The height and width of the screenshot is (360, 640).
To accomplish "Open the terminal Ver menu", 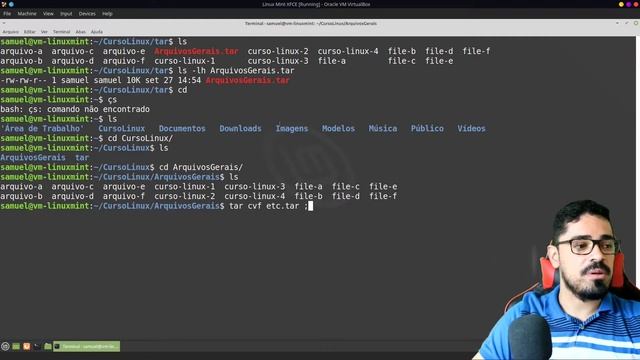I will pyautogui.click(x=44, y=32).
